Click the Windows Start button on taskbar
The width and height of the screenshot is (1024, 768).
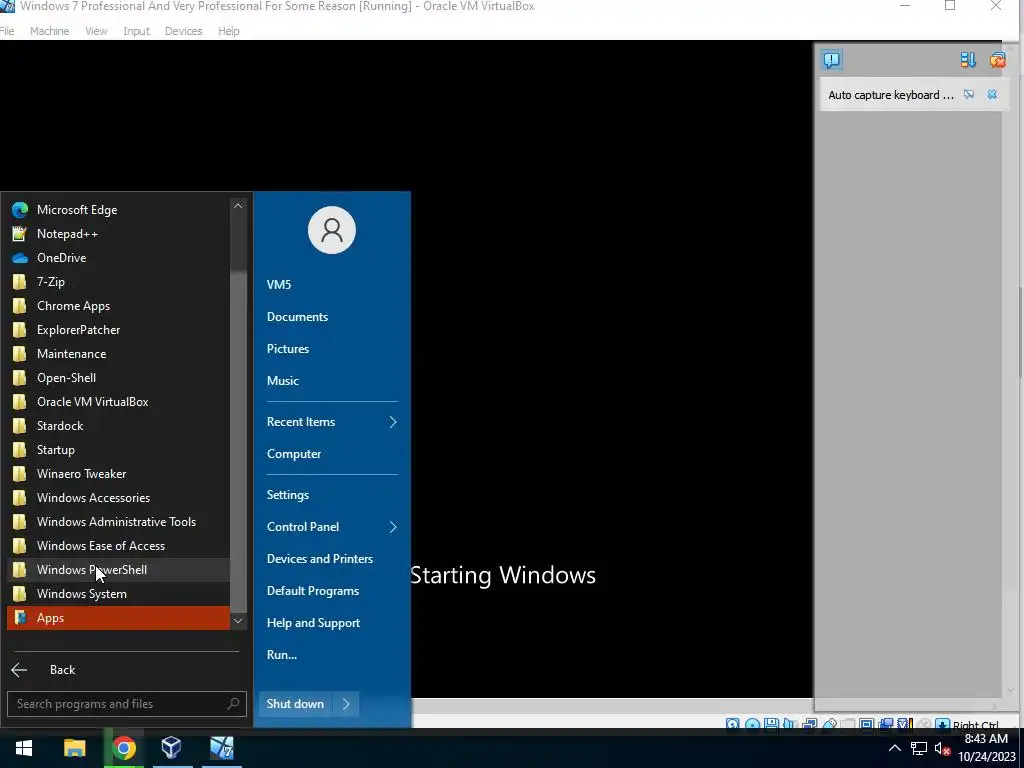24,748
